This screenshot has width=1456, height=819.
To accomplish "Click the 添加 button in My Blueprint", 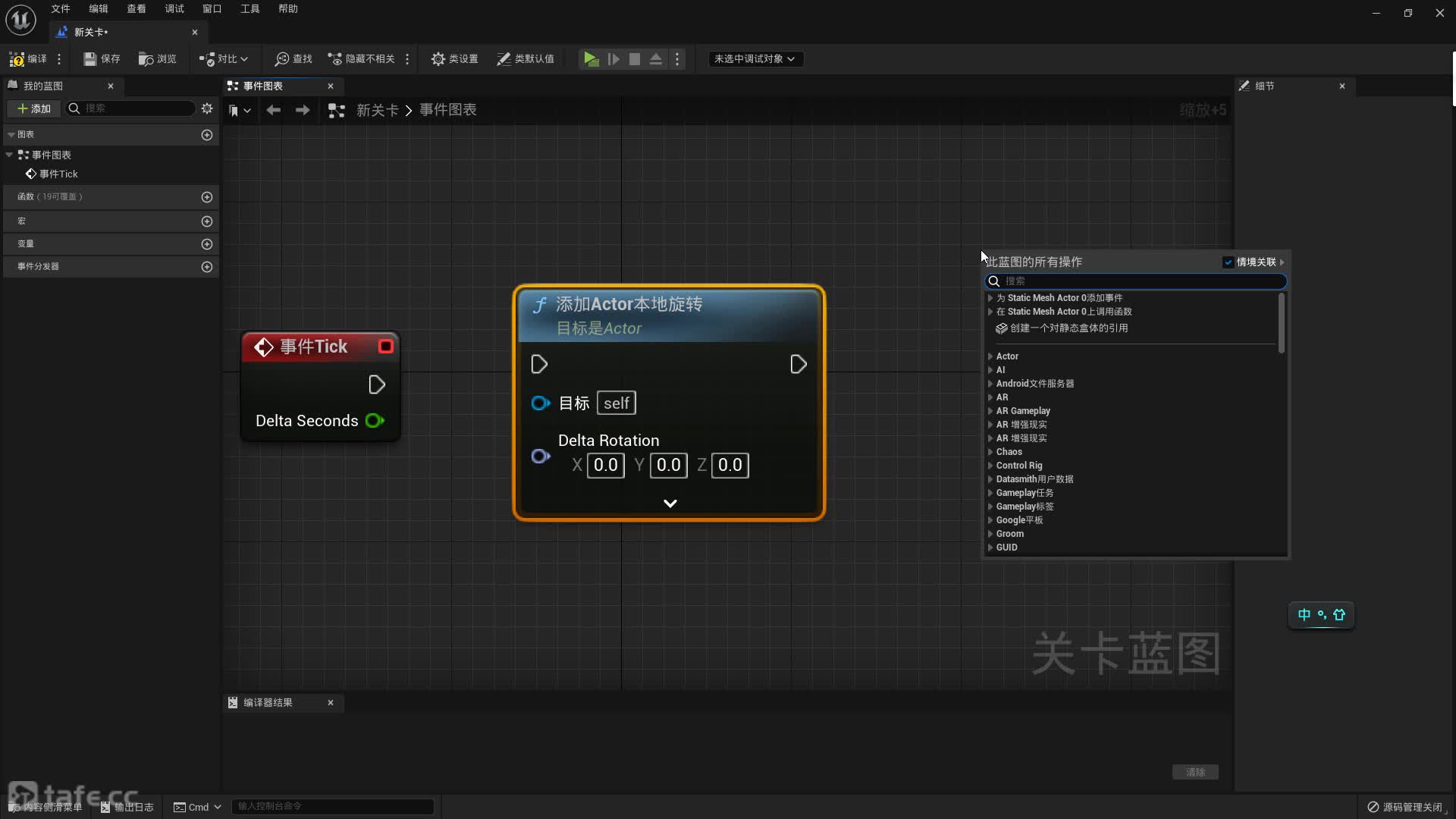I will pos(34,108).
